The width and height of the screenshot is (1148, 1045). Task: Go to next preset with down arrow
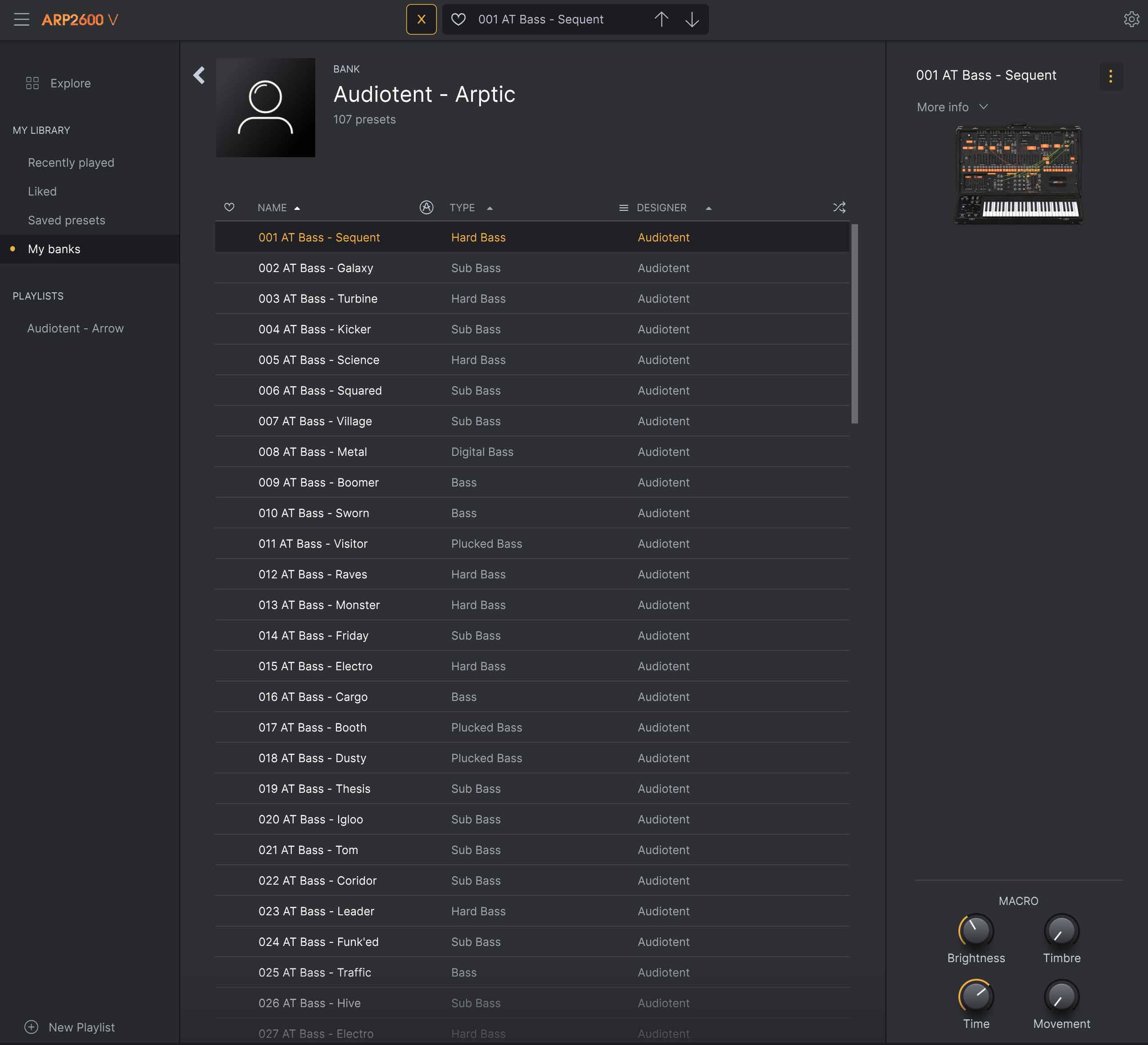(x=692, y=19)
